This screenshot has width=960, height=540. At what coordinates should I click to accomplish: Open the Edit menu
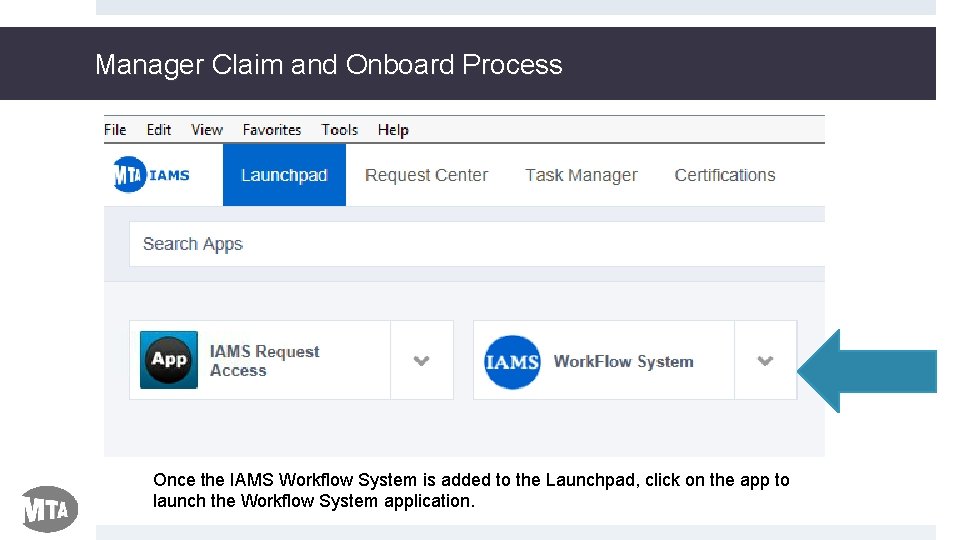(159, 130)
